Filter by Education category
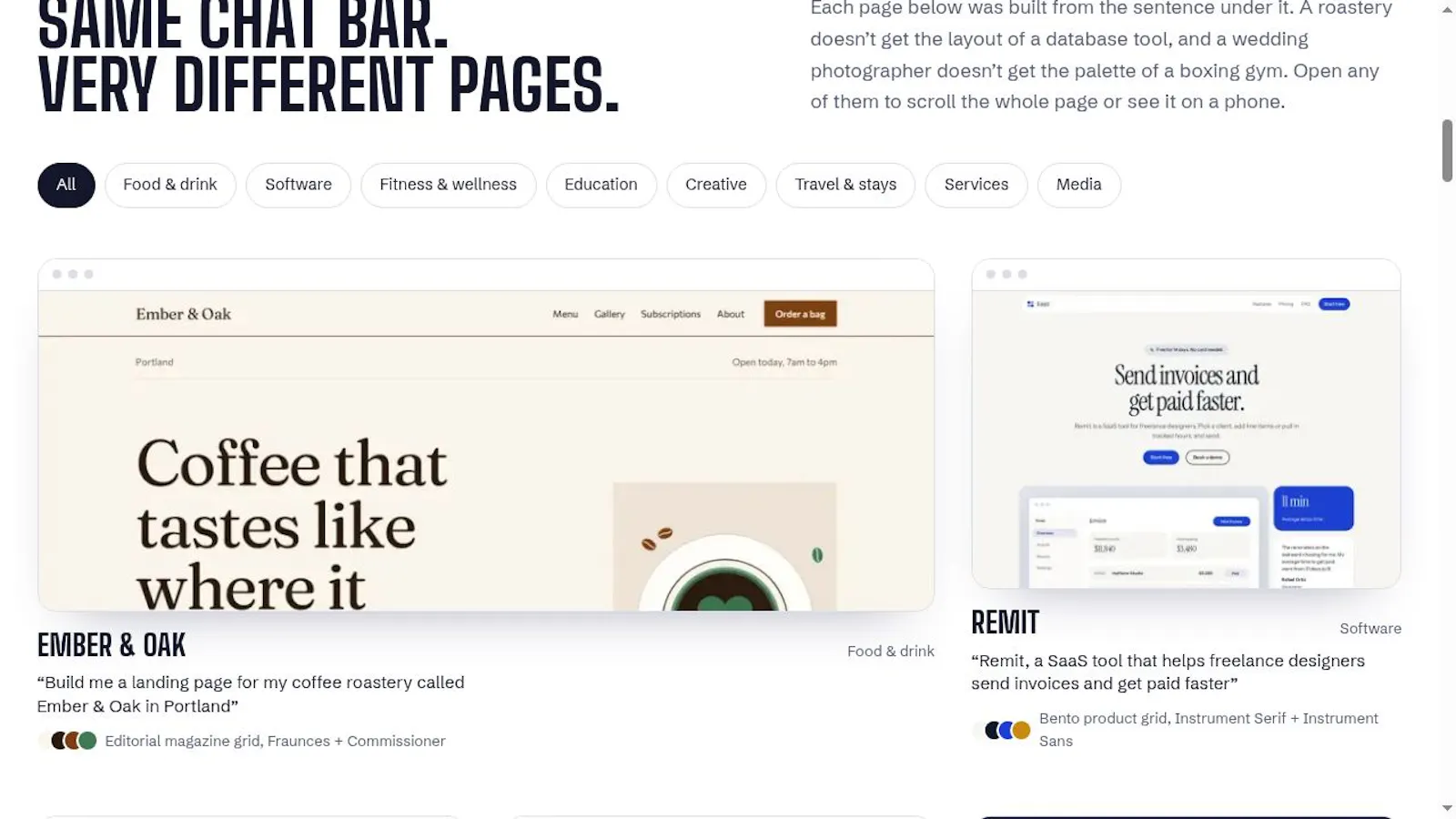The height and width of the screenshot is (819, 1456). pos(601,185)
